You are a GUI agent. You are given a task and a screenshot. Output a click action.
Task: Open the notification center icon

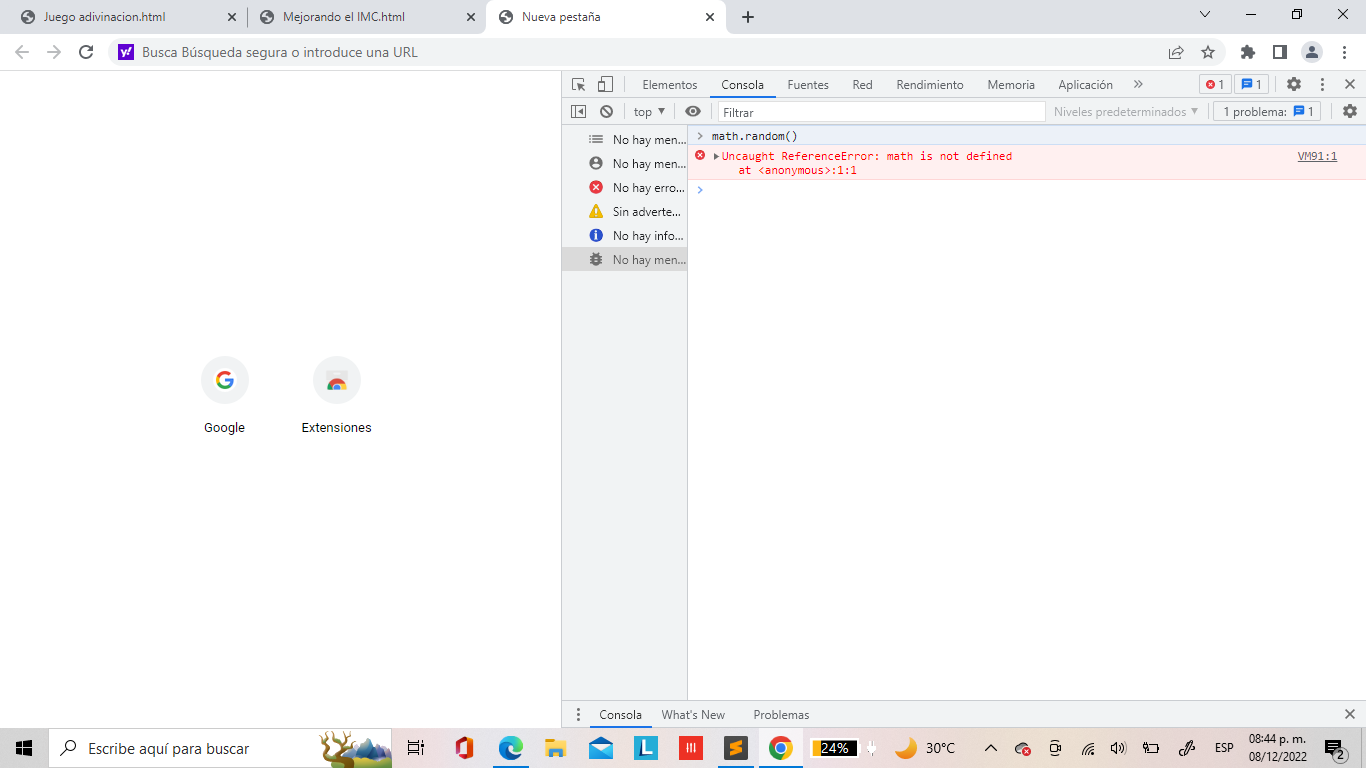coord(1334,748)
